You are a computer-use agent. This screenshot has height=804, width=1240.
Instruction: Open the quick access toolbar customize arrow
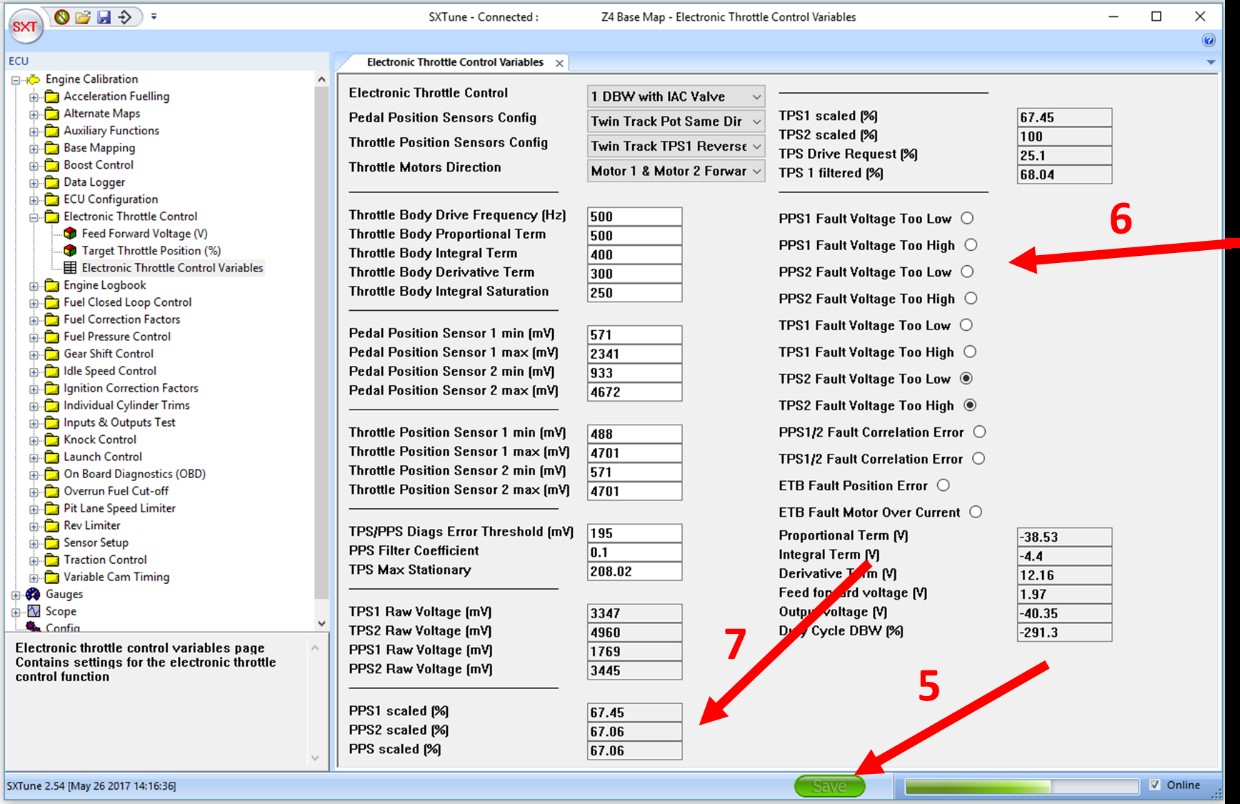tap(153, 17)
